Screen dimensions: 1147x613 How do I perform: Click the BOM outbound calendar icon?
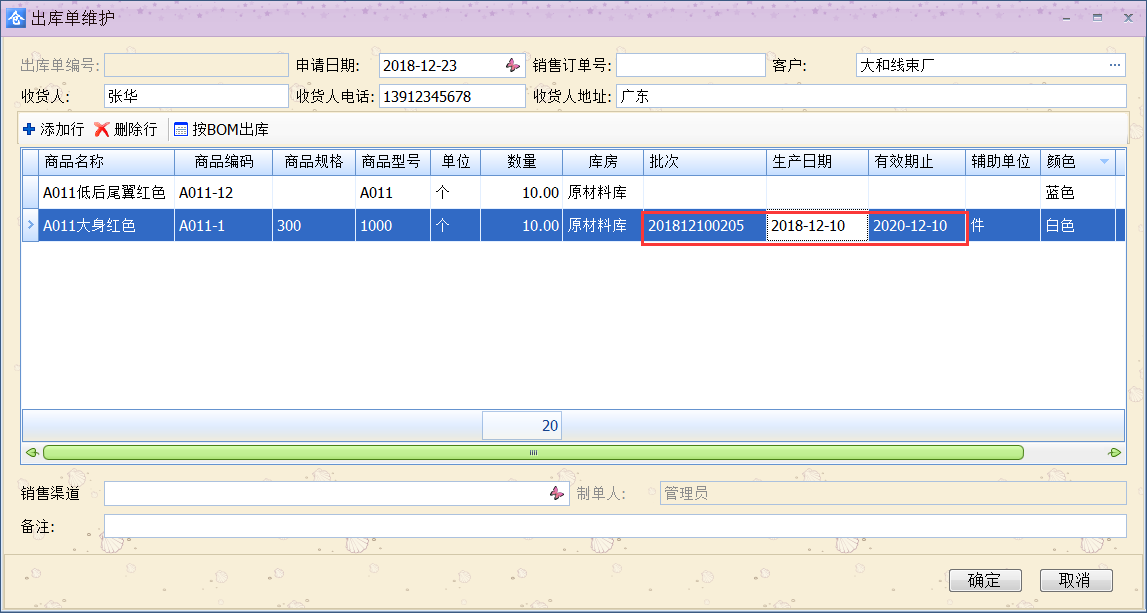pyautogui.click(x=180, y=130)
